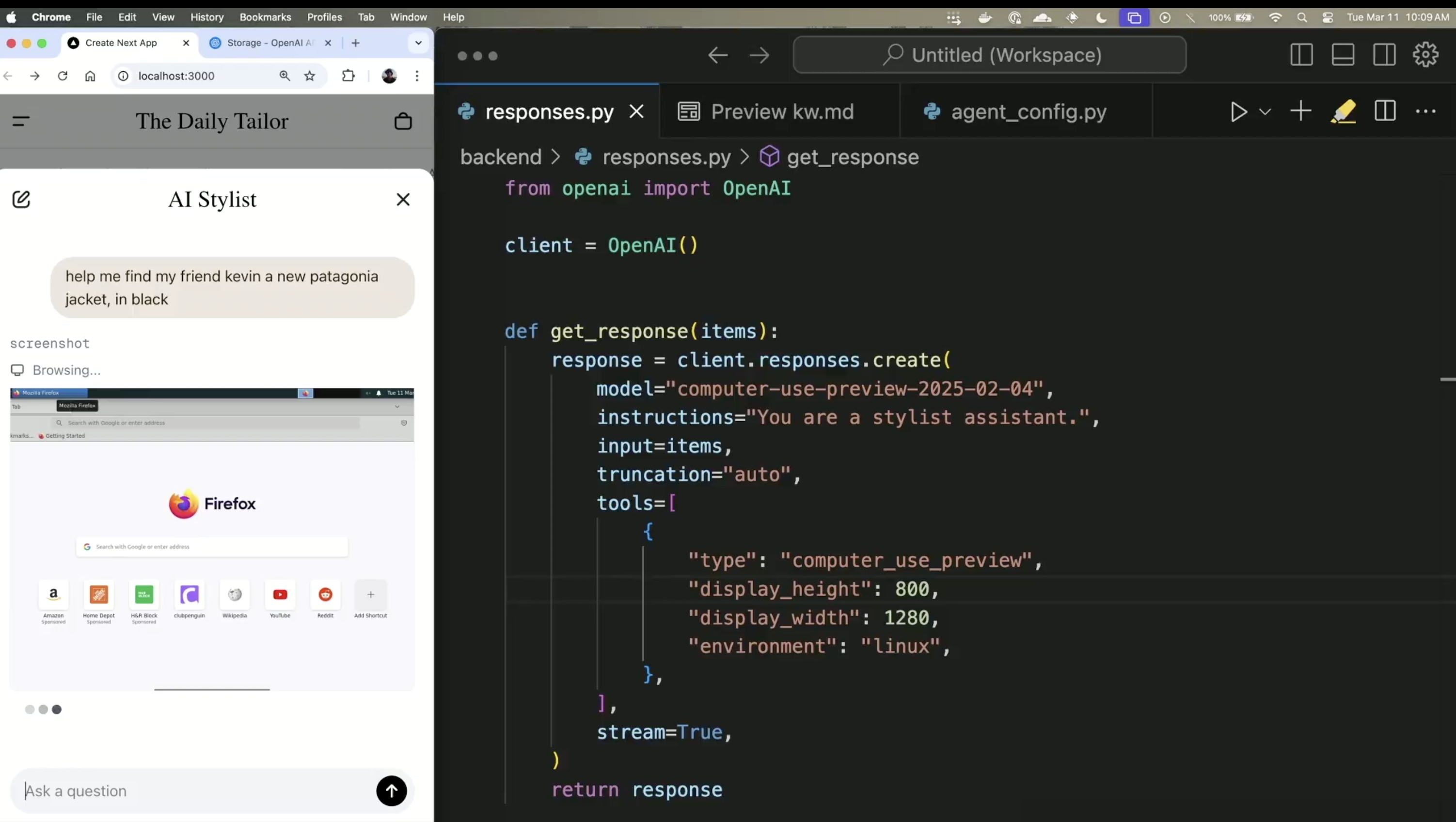Image resolution: width=1456 pixels, height=822 pixels.
Task: Go back in editor navigation history
Action: 718,55
